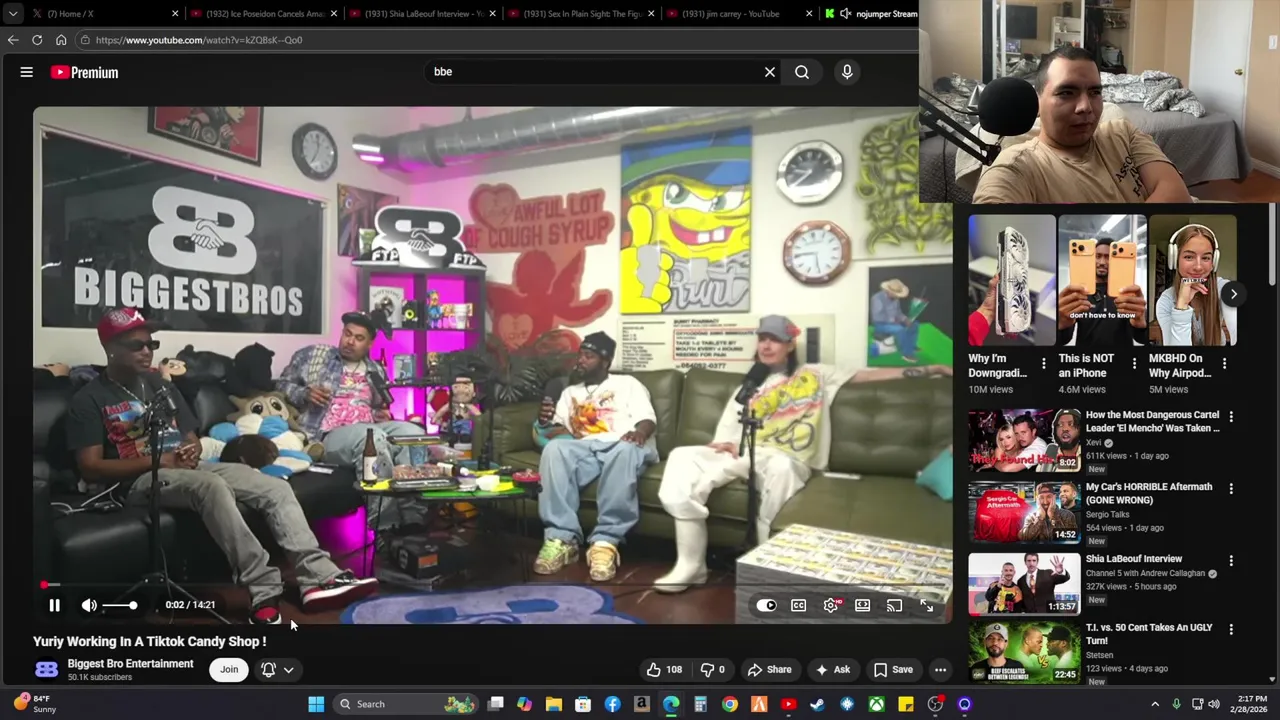Reload the page
Screen dimensions: 1280x720
37,40
